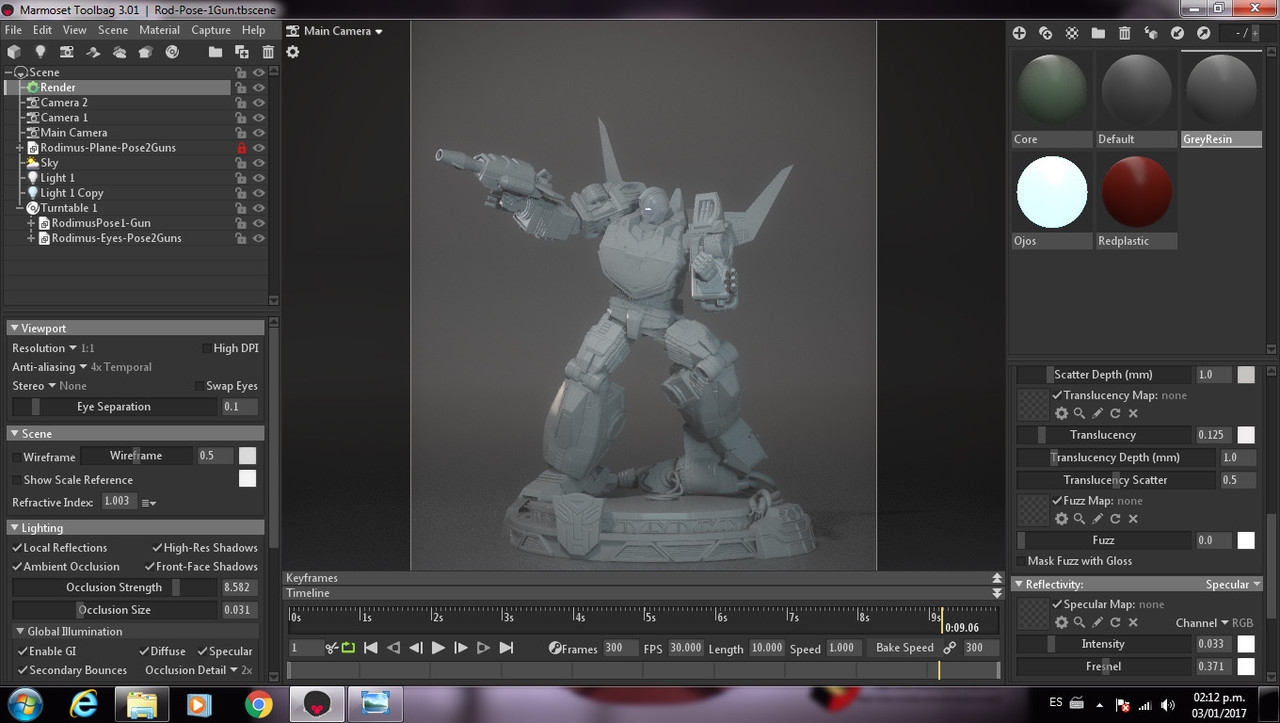This screenshot has width=1280, height=723.
Task: Enable High DPI checkbox
Action: 205,348
